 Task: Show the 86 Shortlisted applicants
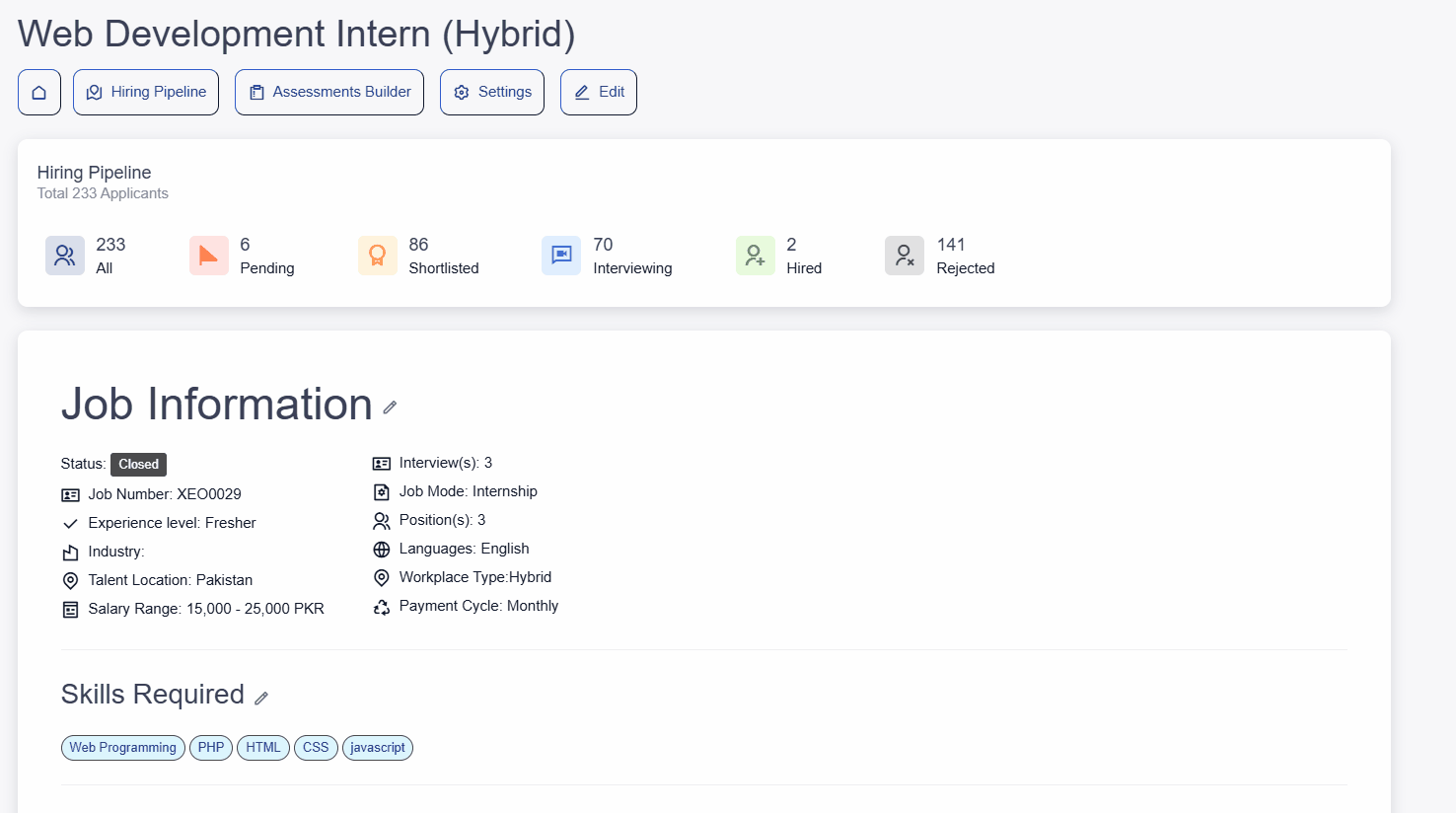pyautogui.click(x=443, y=256)
